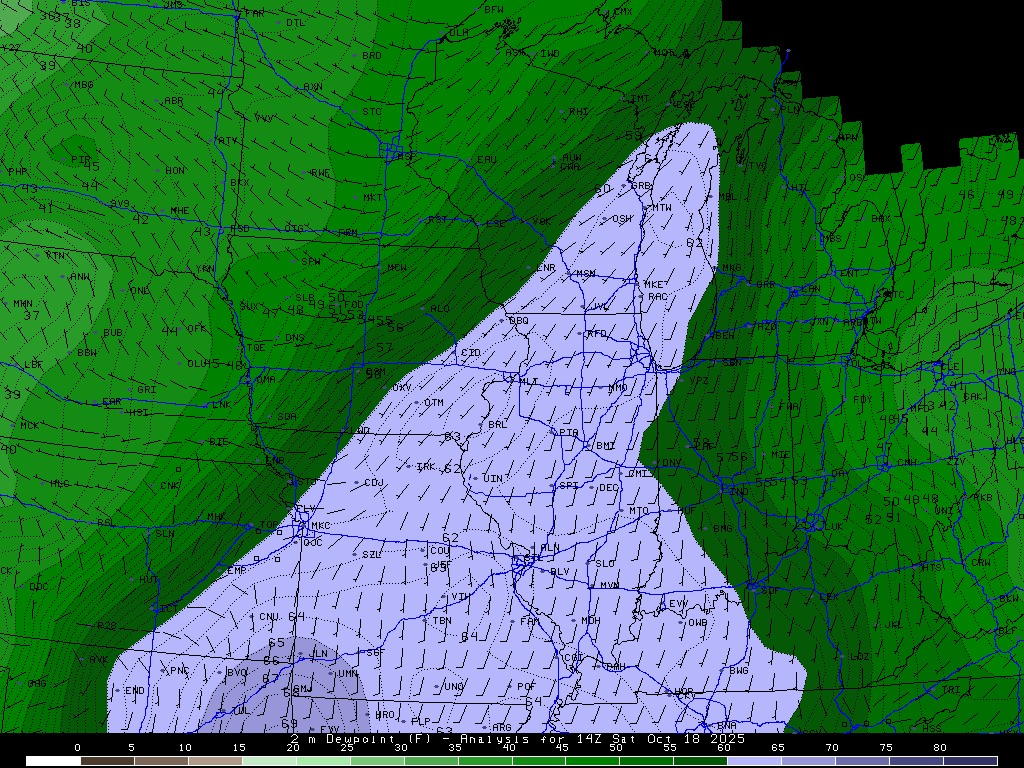Click the END station label
Screen dimensions: 1024x768
(135, 690)
